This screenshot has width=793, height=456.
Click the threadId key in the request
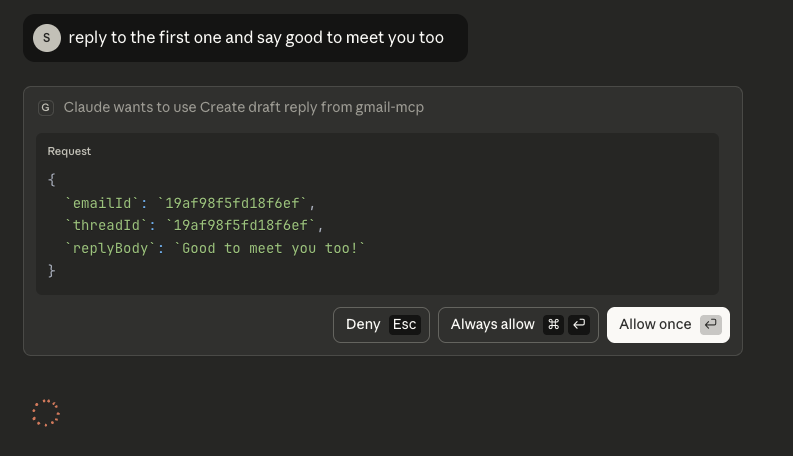pos(106,225)
